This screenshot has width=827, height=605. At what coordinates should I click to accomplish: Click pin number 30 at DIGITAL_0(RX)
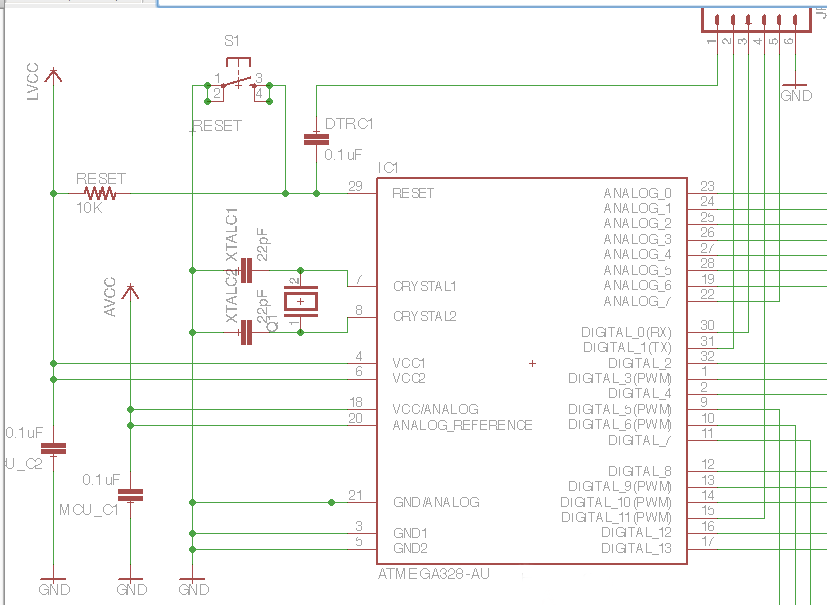click(x=708, y=325)
